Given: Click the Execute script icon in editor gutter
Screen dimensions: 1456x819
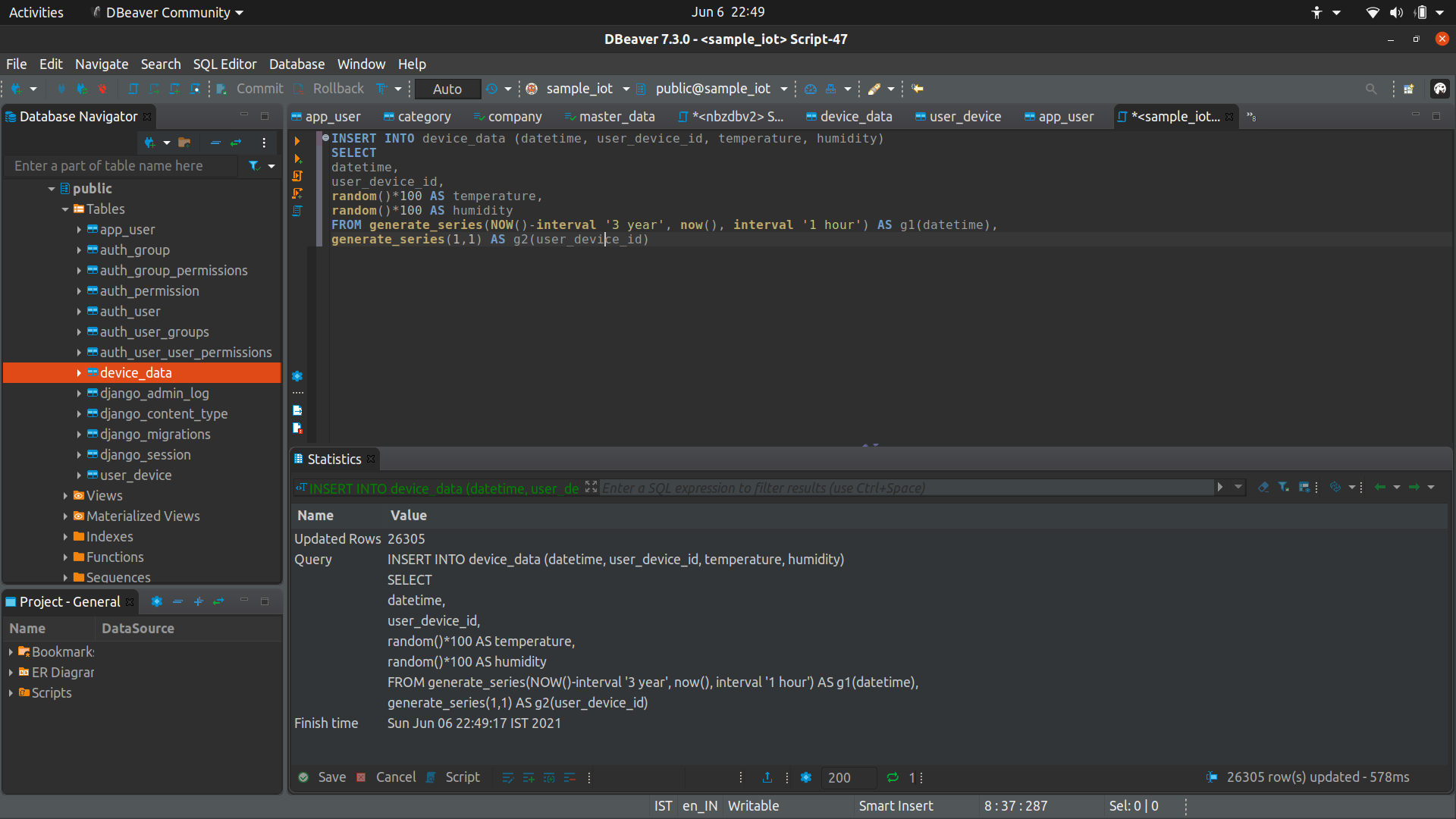Looking at the screenshot, I should 297,176.
